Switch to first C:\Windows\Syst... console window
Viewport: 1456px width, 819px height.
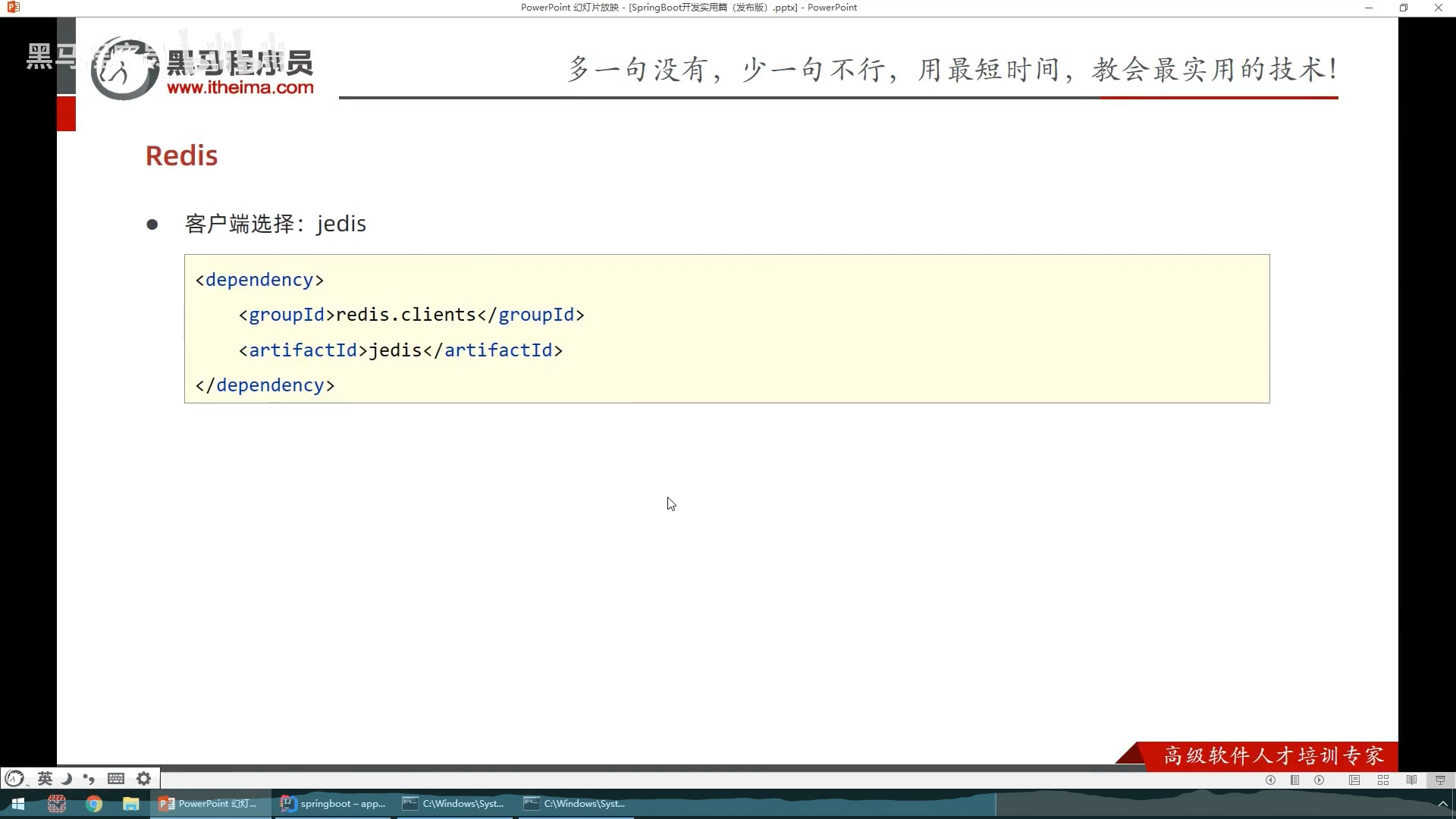click(x=453, y=804)
